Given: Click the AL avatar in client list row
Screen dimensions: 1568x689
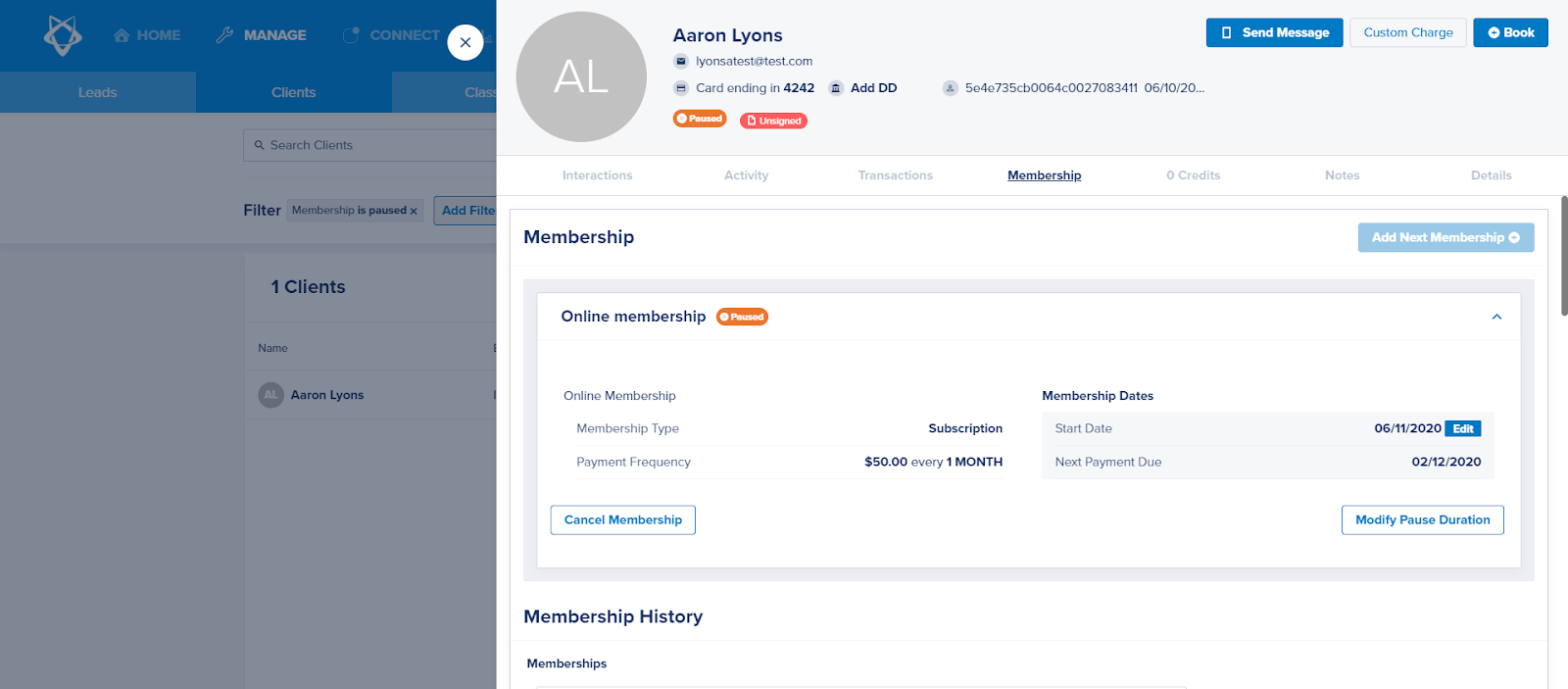Looking at the screenshot, I should click(270, 395).
